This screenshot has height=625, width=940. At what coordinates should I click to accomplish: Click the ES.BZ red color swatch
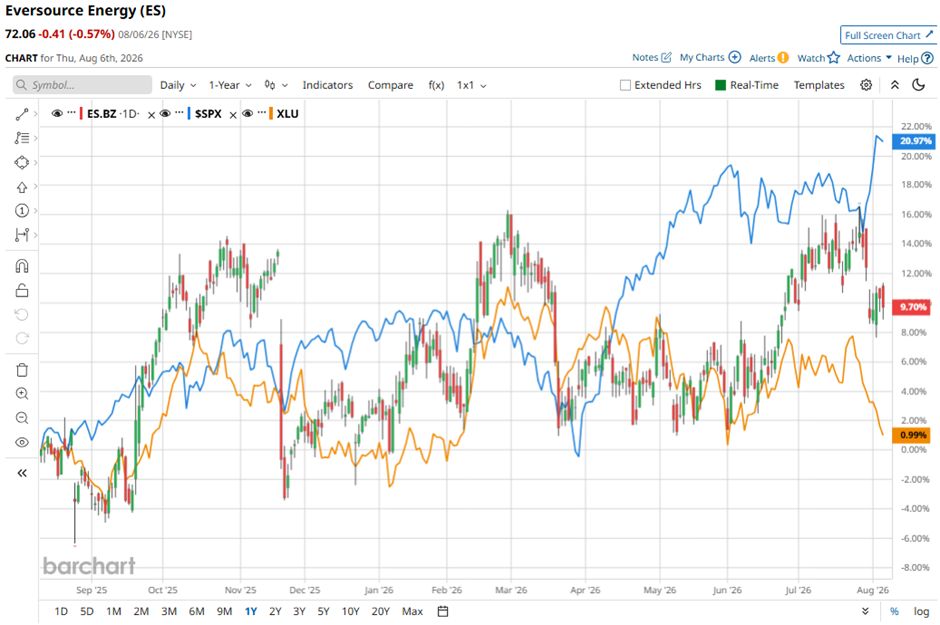click(x=82, y=113)
